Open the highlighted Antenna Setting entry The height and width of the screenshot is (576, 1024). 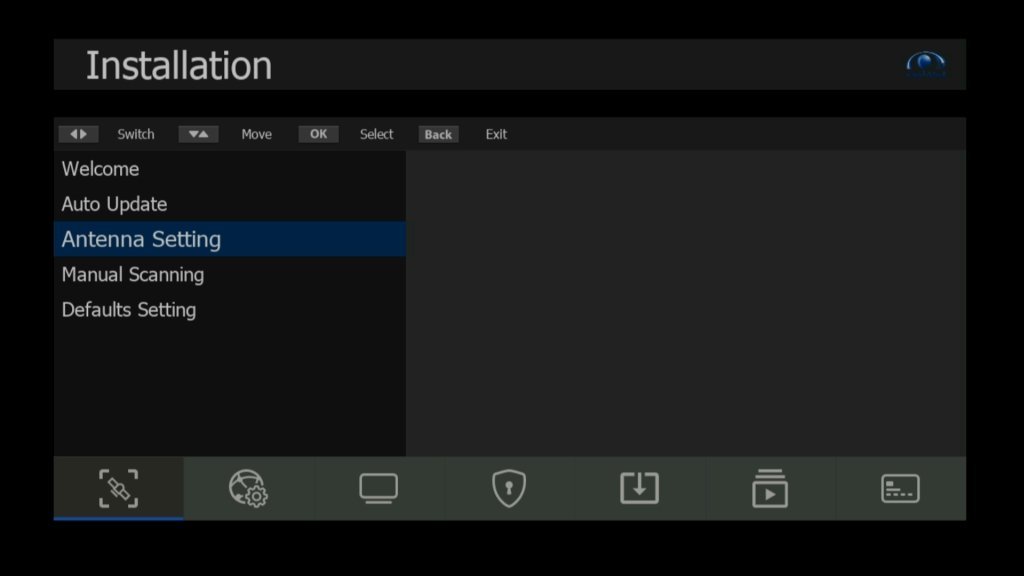point(230,239)
